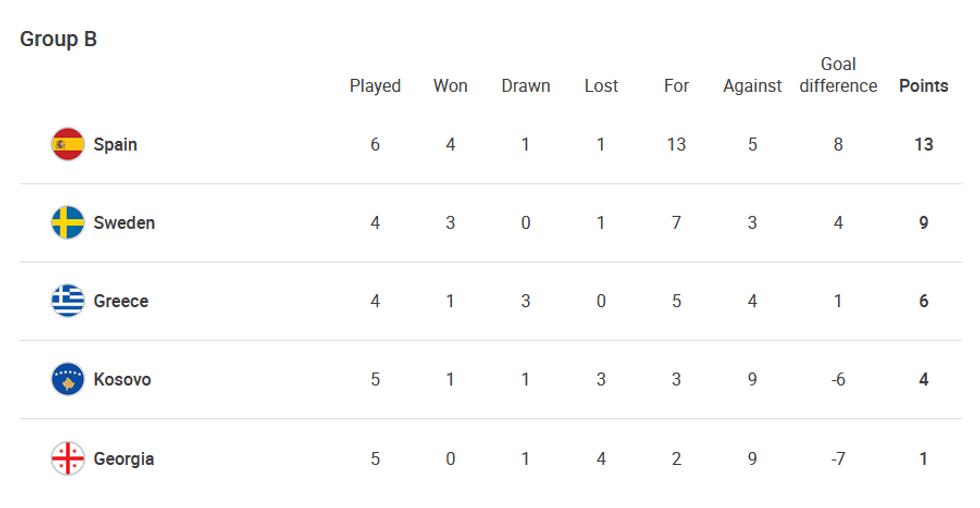This screenshot has height=508, width=980.
Task: Click the Goal difference column header
Action: coord(838,75)
